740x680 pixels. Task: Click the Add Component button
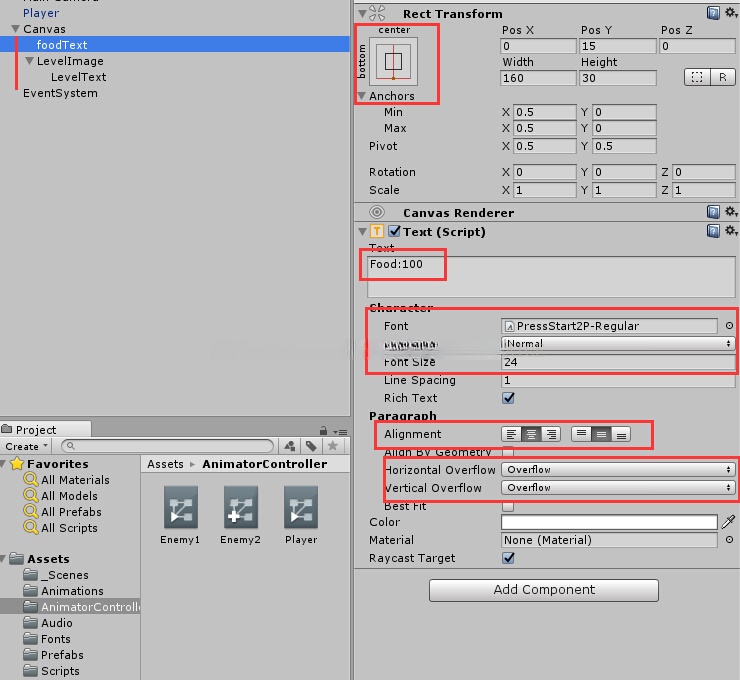(x=544, y=590)
